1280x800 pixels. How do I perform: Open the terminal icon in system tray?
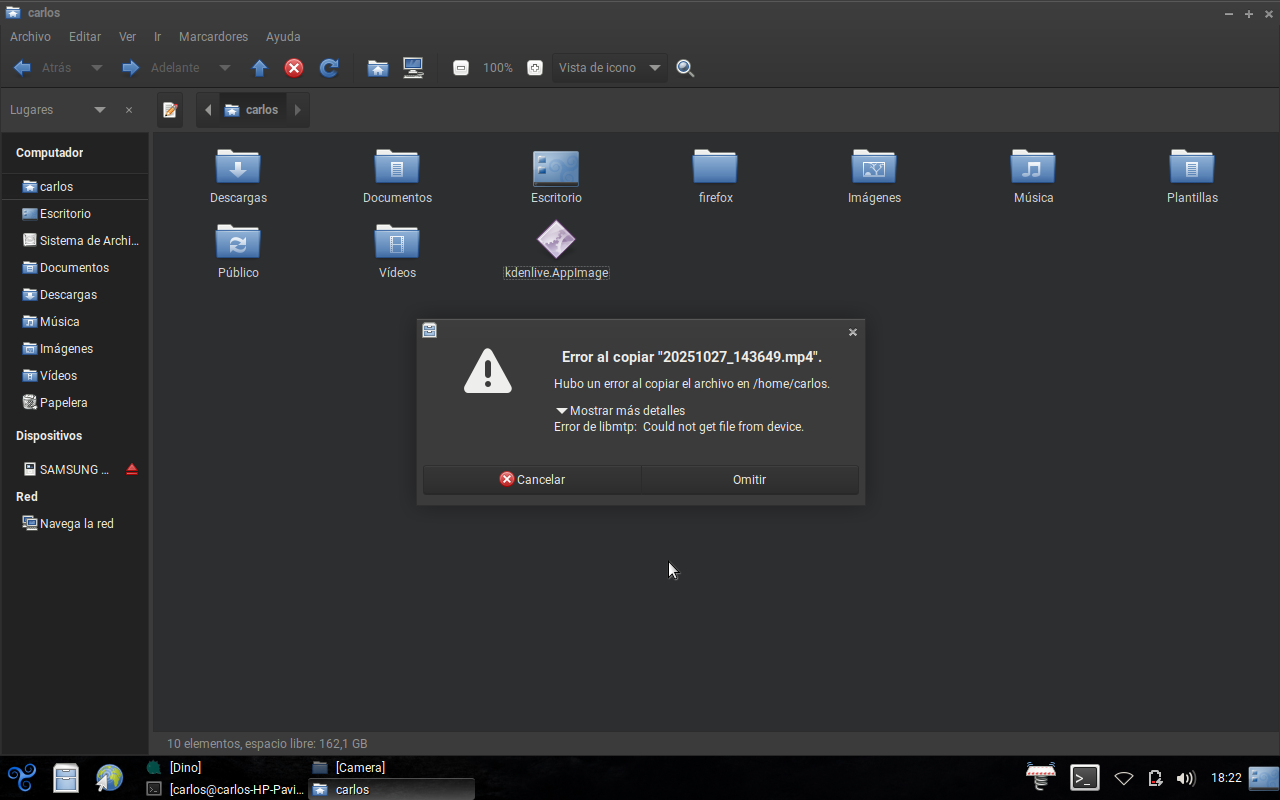pos(1084,778)
